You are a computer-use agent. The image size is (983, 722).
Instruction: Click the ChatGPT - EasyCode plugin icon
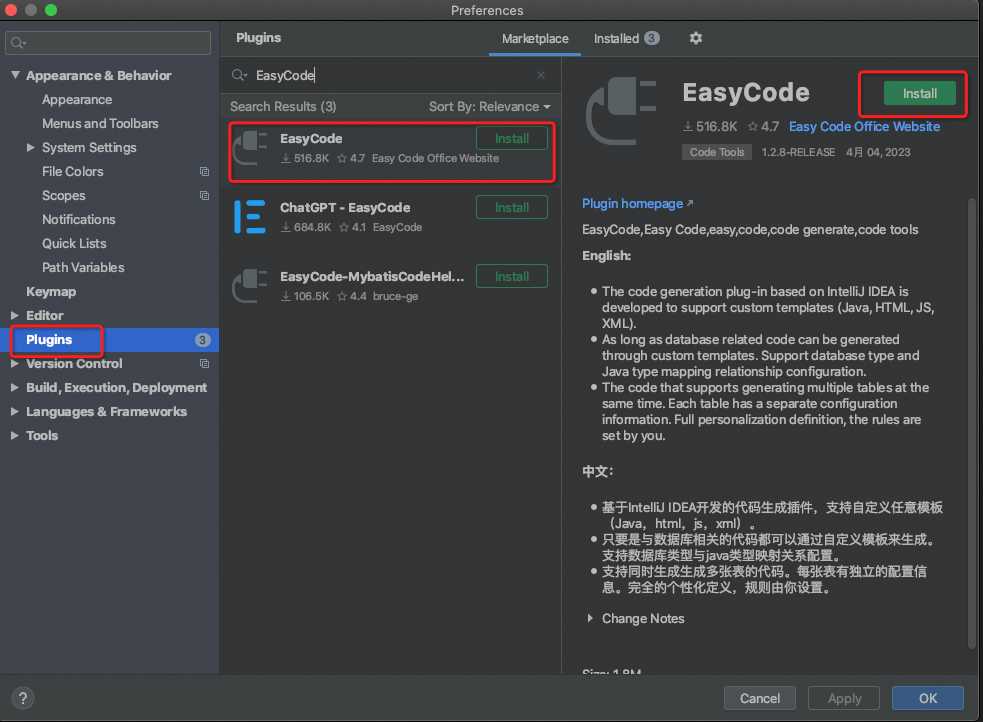click(250, 217)
